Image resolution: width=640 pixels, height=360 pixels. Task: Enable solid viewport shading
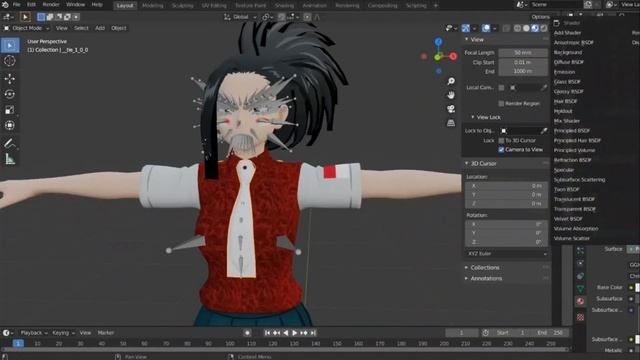click(526, 28)
